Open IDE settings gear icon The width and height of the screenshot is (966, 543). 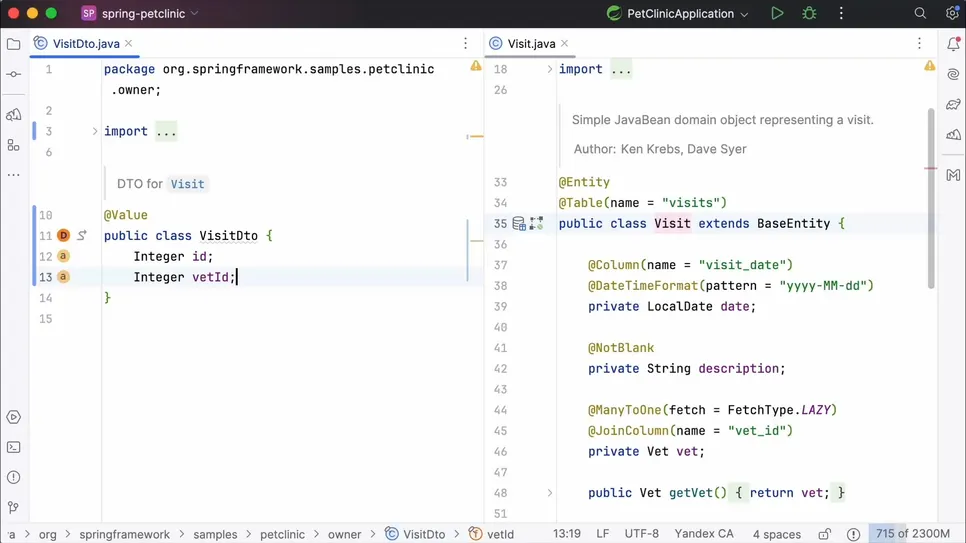(952, 14)
